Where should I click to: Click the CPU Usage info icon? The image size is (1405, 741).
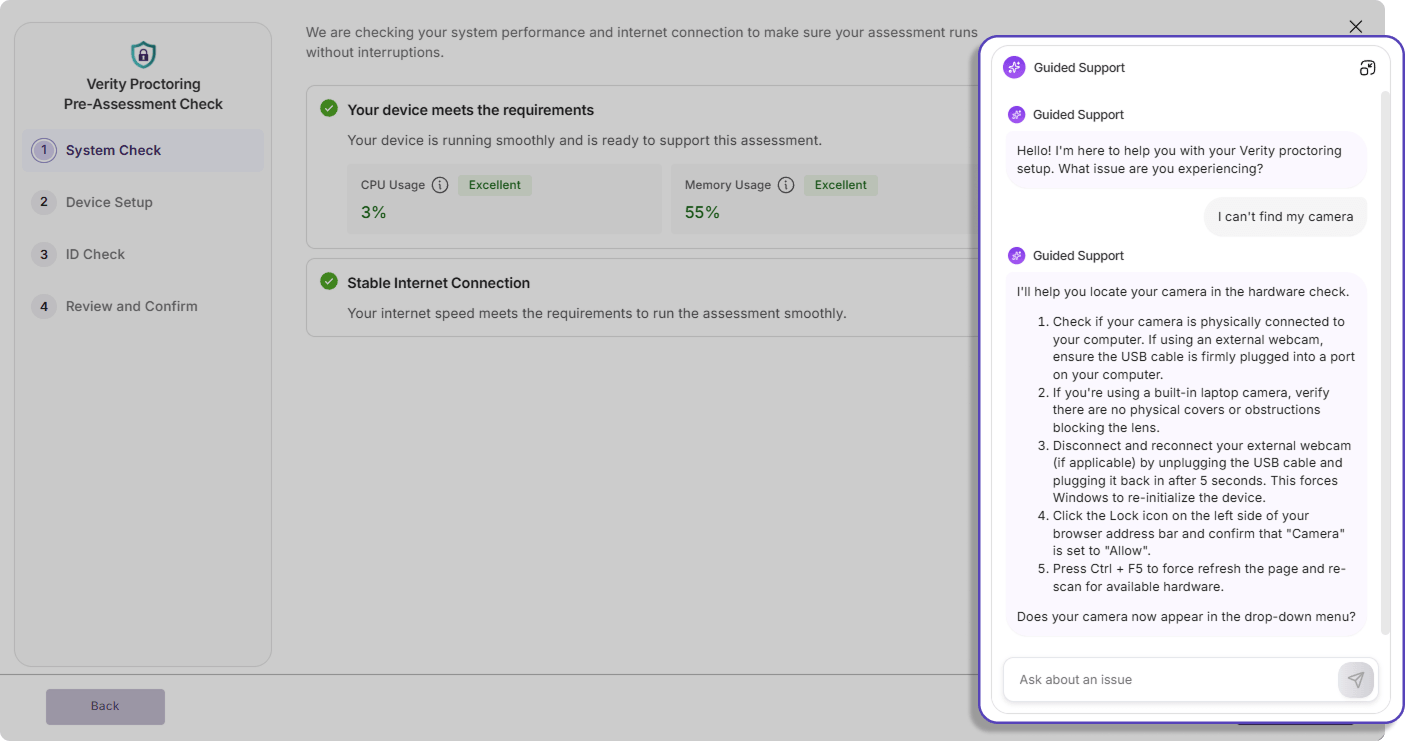(440, 185)
